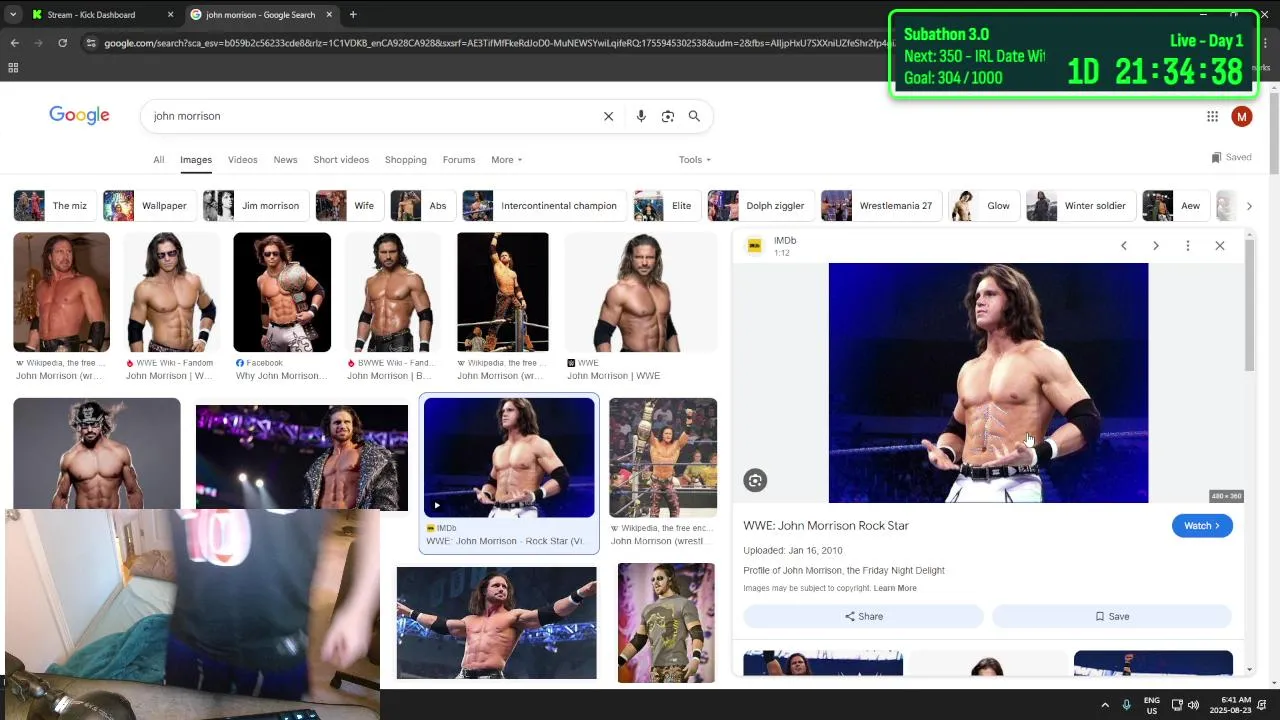Expand the More search categories dropdown
This screenshot has width=1280, height=720.
506,160
